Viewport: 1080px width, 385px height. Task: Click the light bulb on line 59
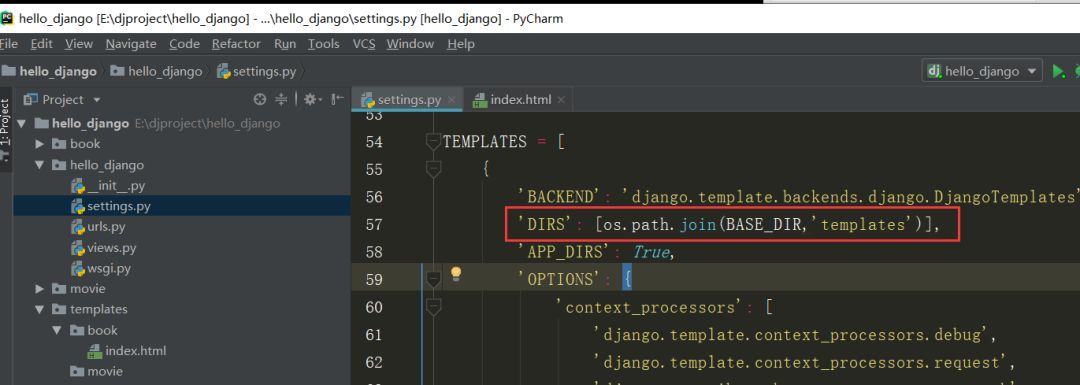coord(455,274)
